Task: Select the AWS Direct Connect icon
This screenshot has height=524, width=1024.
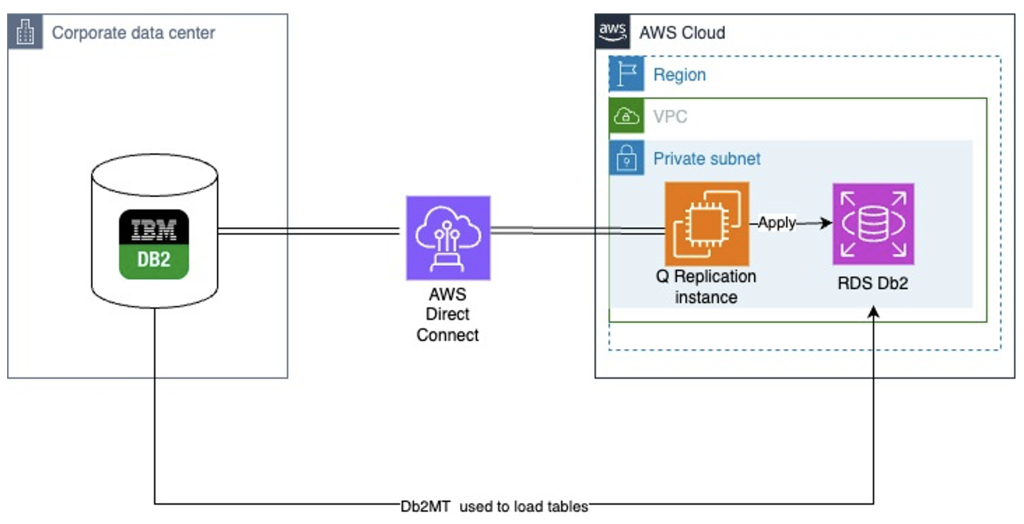Action: tap(448, 238)
